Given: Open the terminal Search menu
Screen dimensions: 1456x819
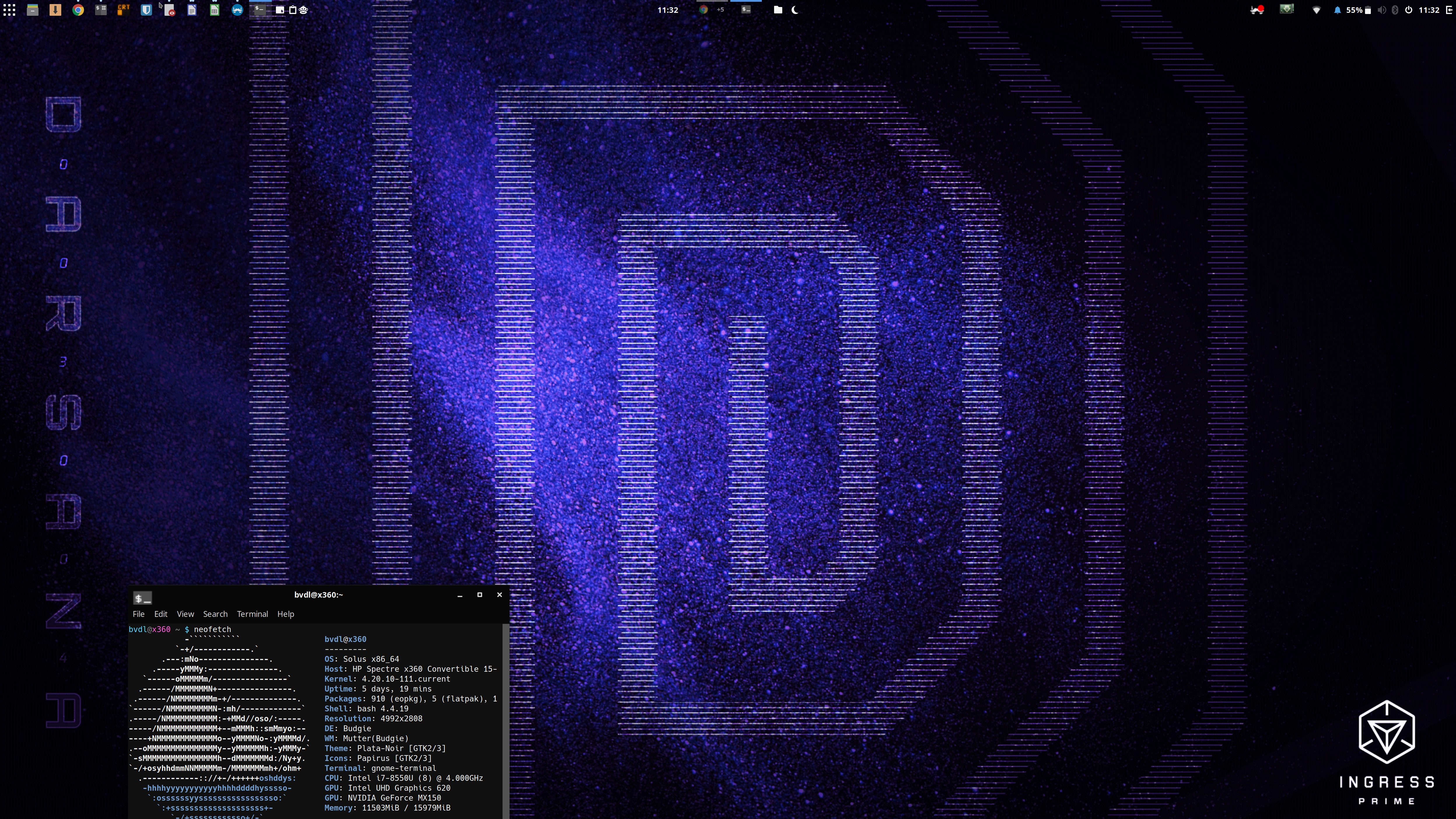Looking at the screenshot, I should click(x=215, y=614).
